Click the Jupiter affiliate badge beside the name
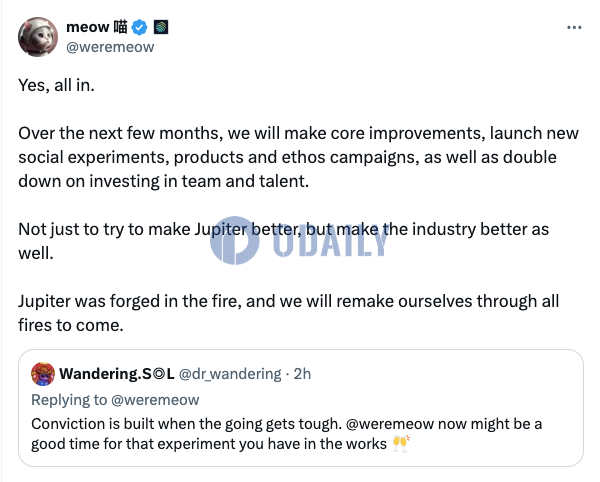The width and height of the screenshot is (600, 482). click(161, 27)
